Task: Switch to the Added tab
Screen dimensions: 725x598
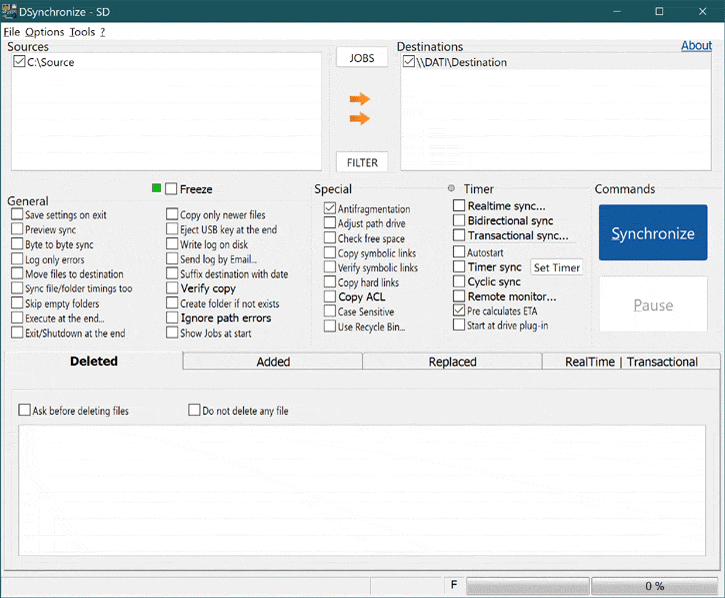Action: click(x=273, y=362)
